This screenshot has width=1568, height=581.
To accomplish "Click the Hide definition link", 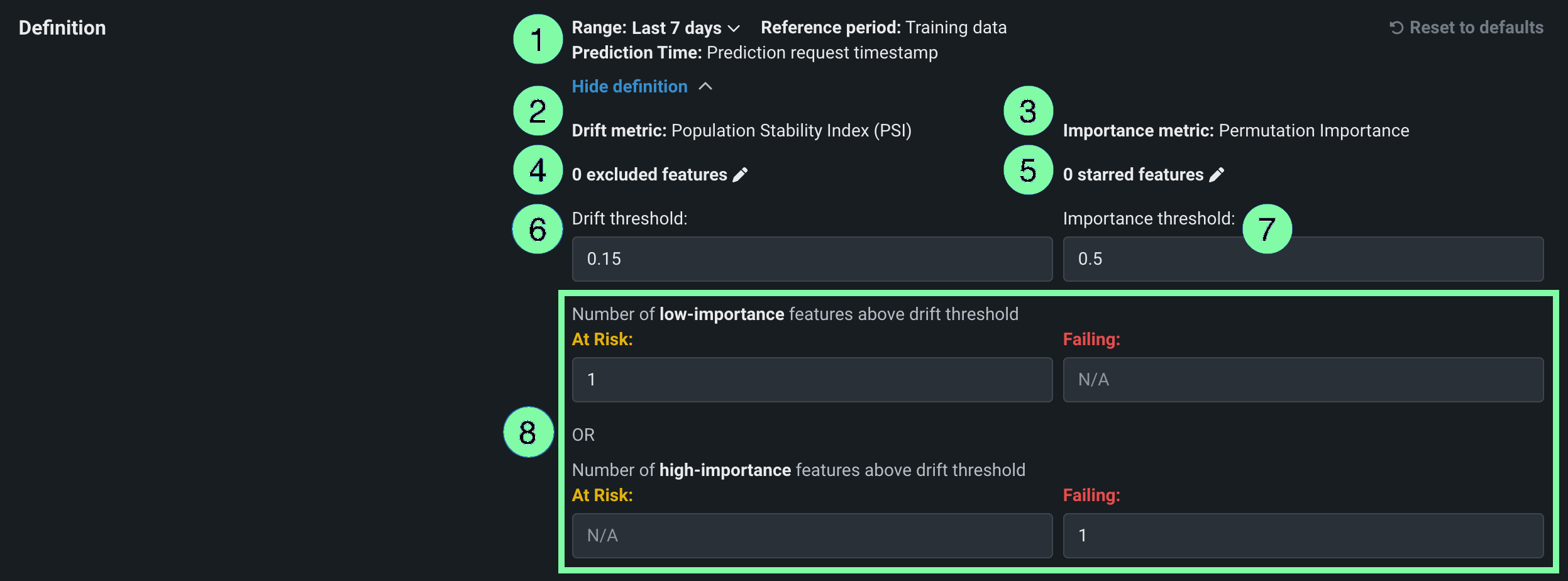I will (x=629, y=87).
